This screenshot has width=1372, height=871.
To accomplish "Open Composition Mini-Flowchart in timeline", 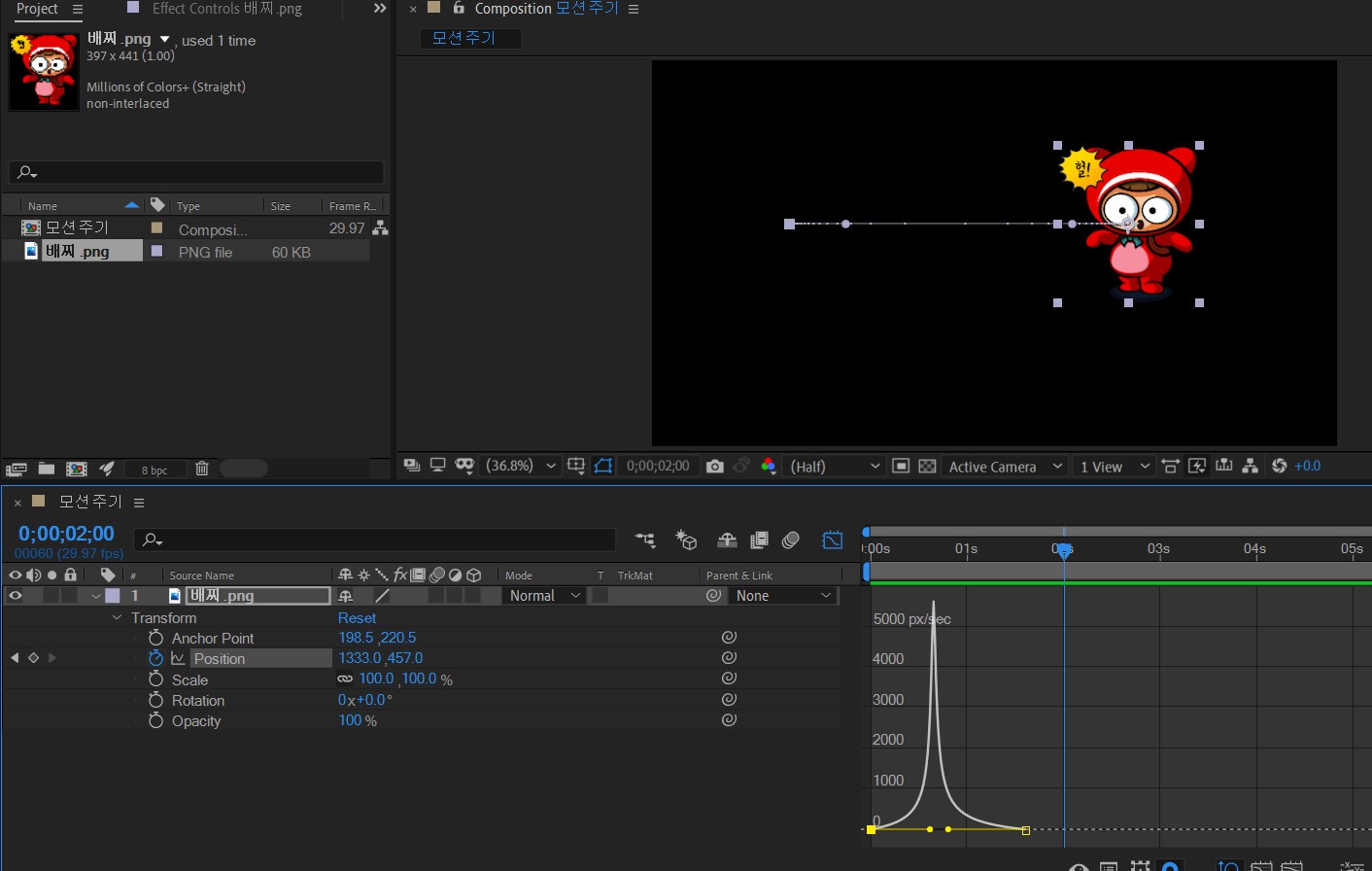I will pos(645,540).
